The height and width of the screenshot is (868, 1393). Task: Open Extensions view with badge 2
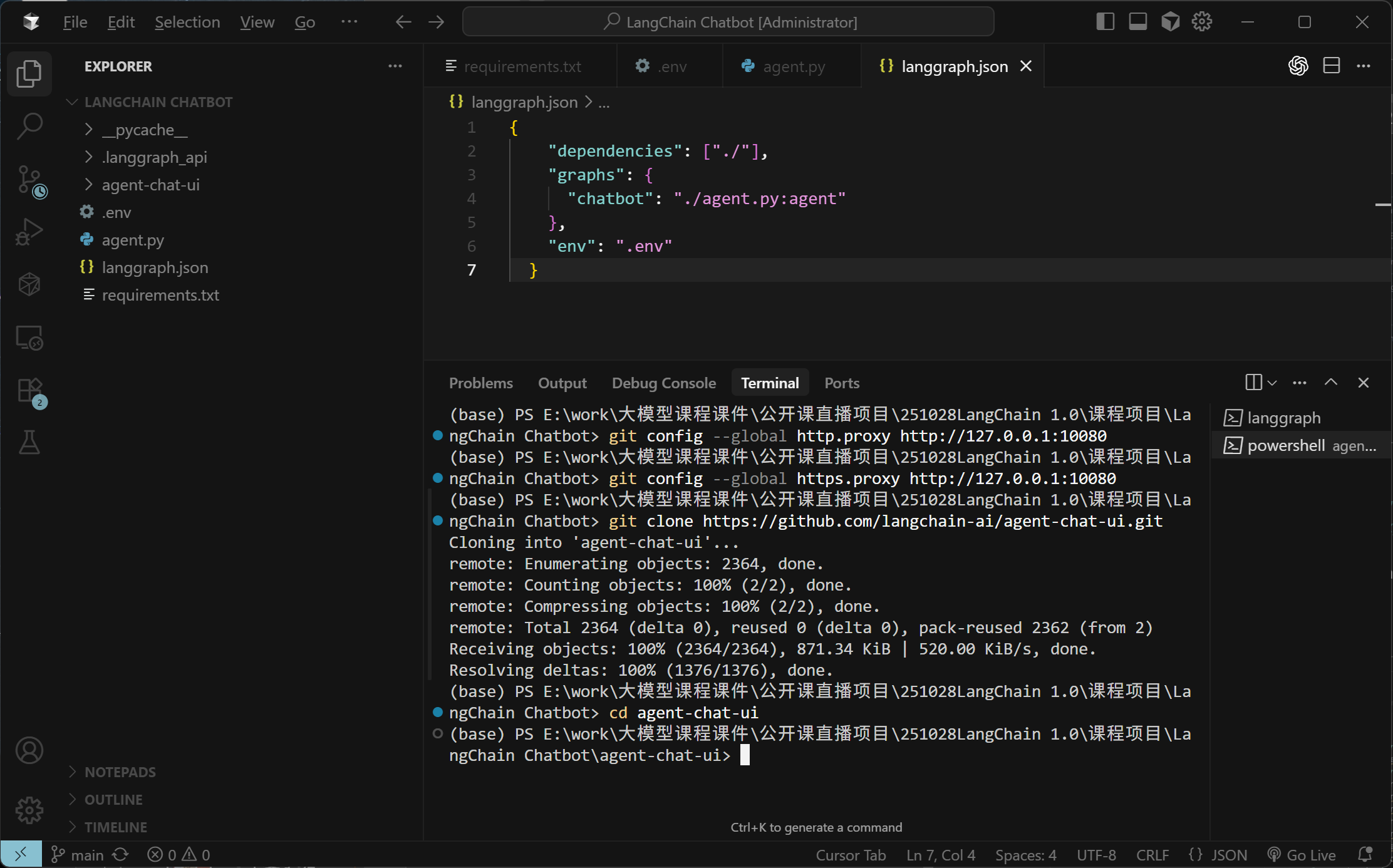click(30, 393)
